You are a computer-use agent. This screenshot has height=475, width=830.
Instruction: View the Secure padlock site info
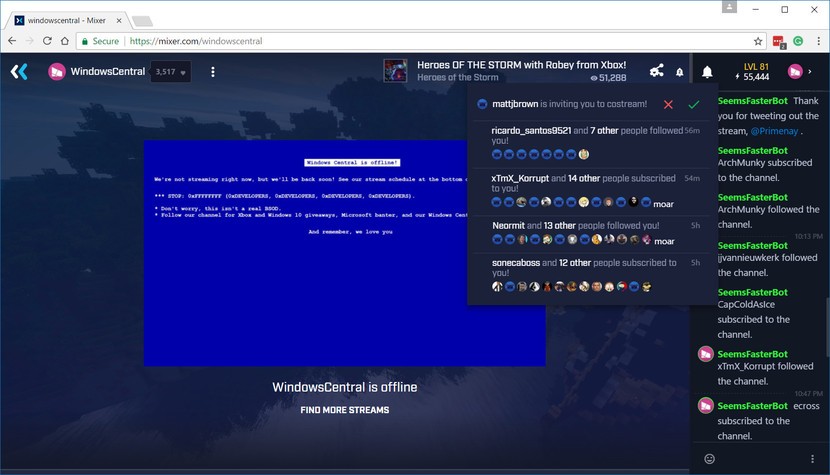100,41
